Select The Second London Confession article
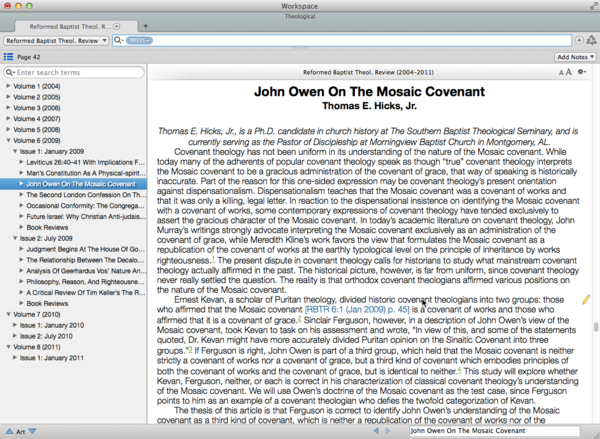Screen dimensions: 600x439 86,195
